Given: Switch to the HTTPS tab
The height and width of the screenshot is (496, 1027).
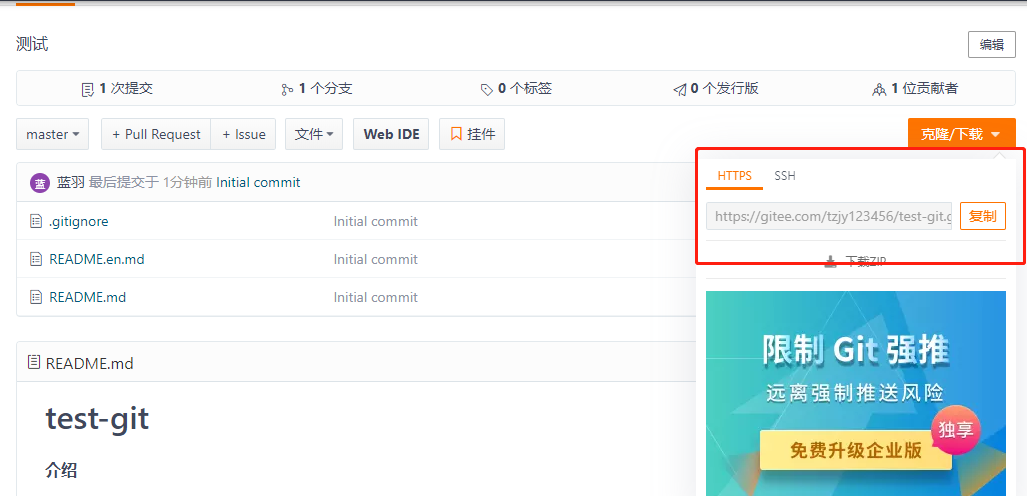Looking at the screenshot, I should click(x=734, y=176).
